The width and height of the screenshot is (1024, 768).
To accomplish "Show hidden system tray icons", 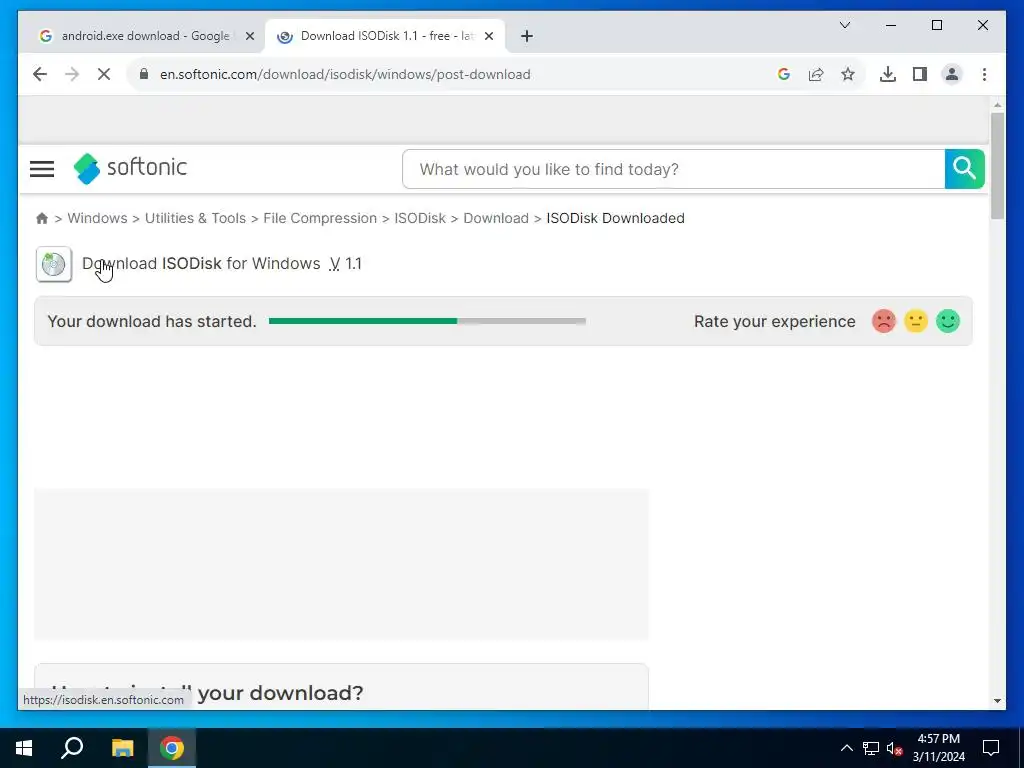I will click(846, 748).
